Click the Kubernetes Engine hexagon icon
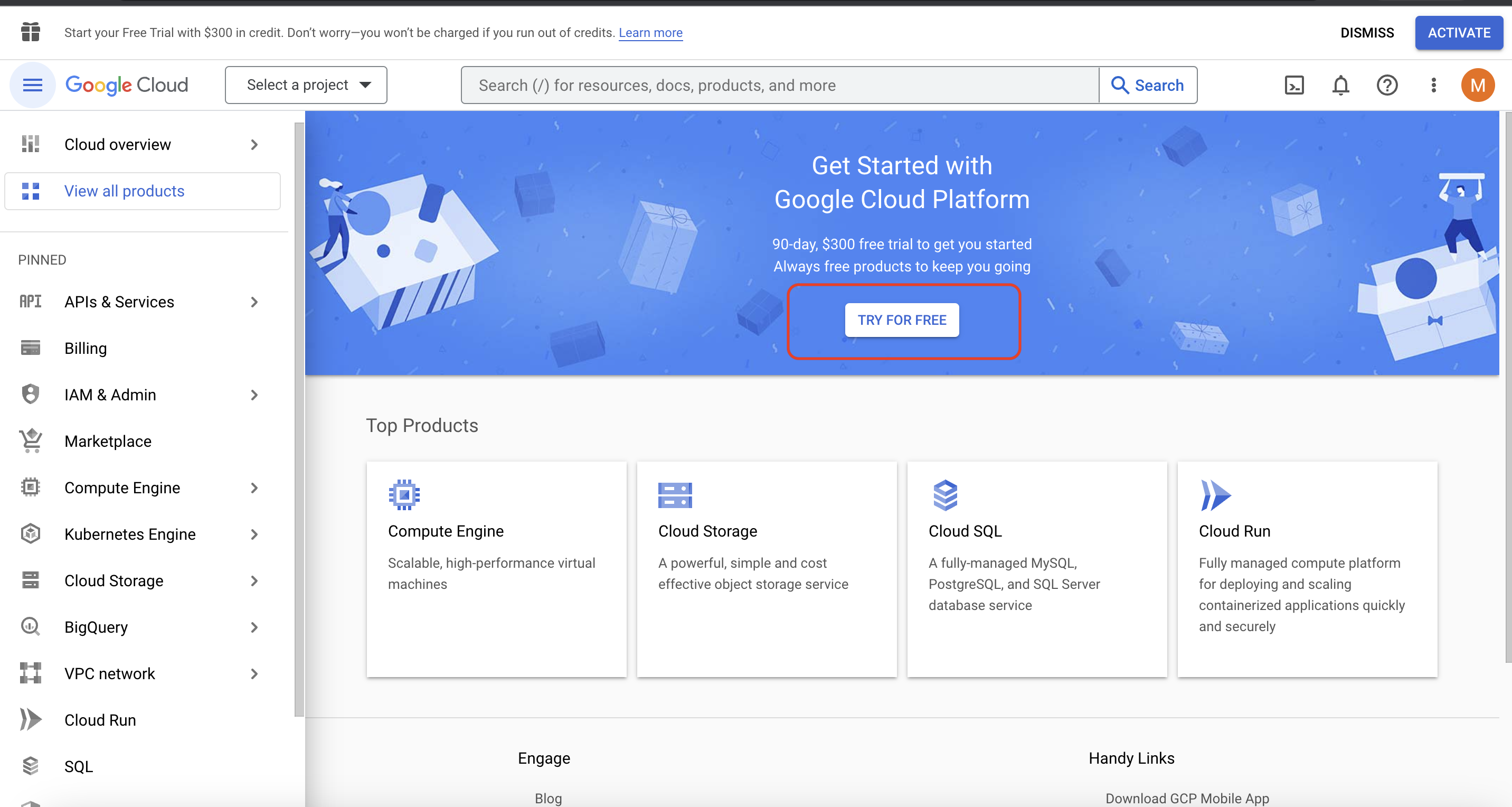The image size is (1512, 807). click(x=31, y=533)
